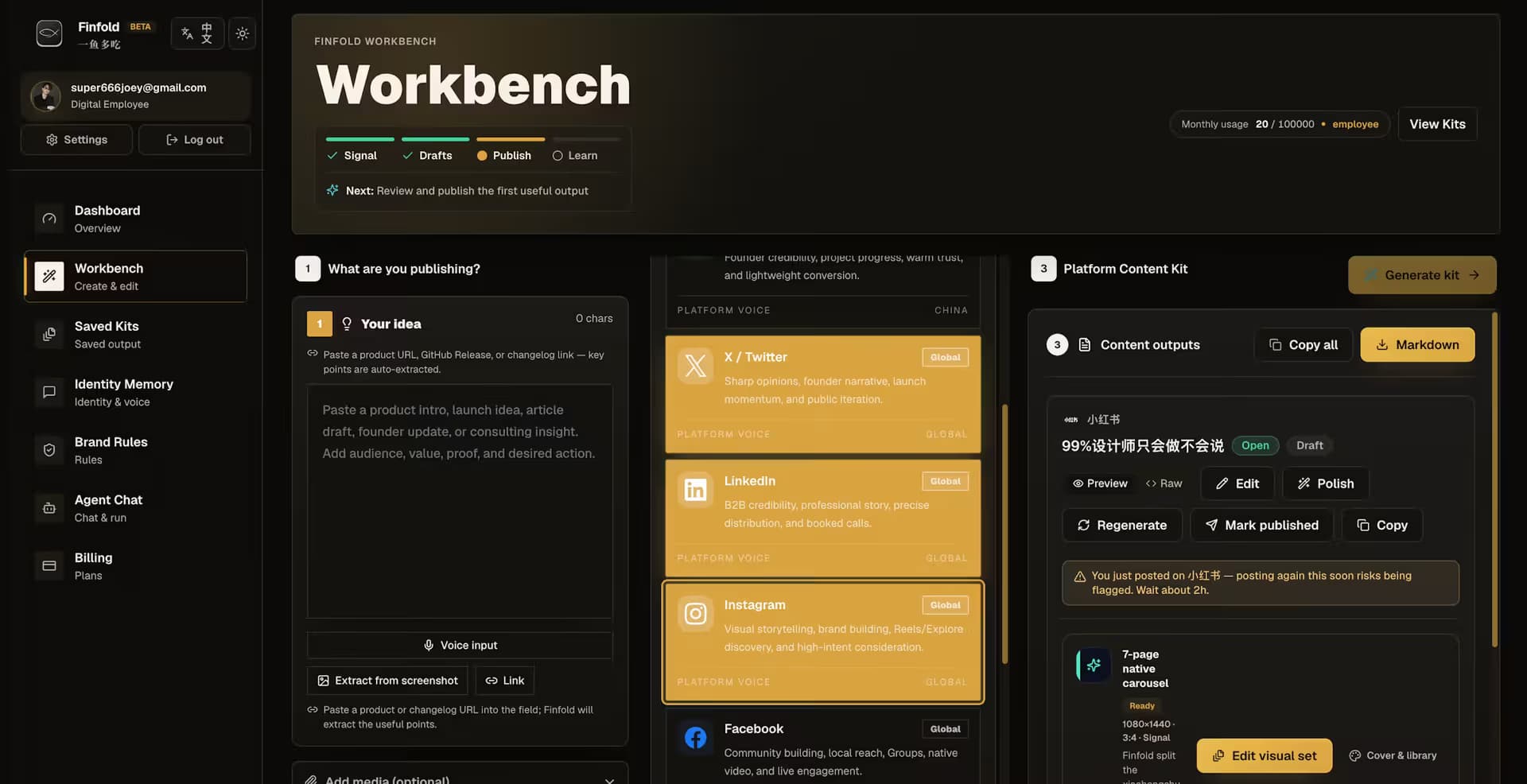
Task: Click the Draft status badge
Action: coord(1309,445)
